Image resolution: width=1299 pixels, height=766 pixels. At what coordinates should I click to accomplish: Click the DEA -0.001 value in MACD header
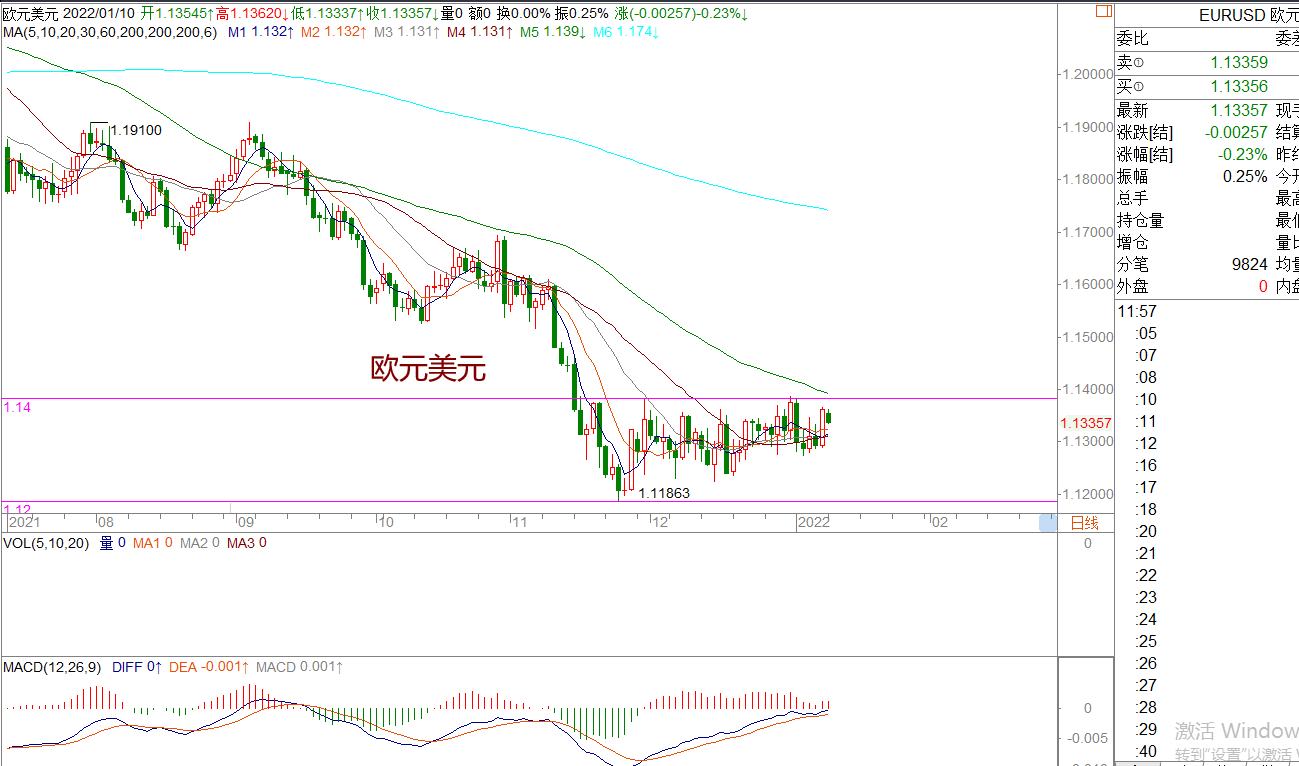(x=209, y=667)
